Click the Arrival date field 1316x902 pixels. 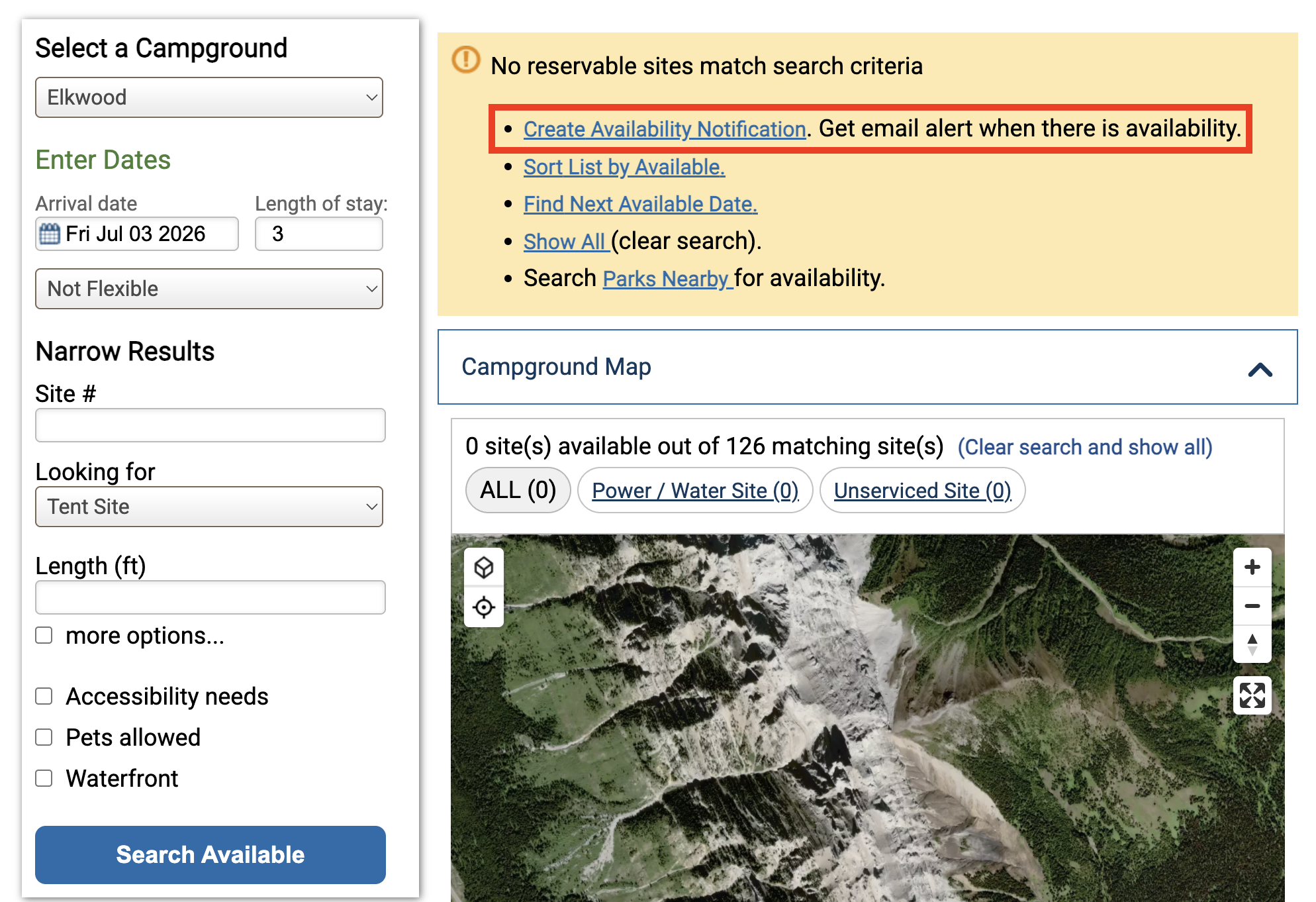click(x=137, y=234)
